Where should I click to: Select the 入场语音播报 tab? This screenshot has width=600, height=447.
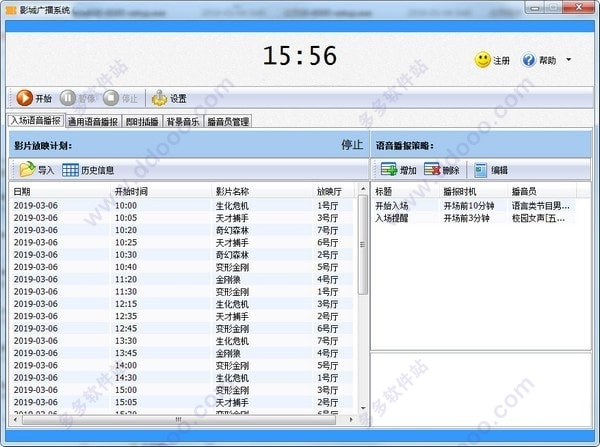36,121
